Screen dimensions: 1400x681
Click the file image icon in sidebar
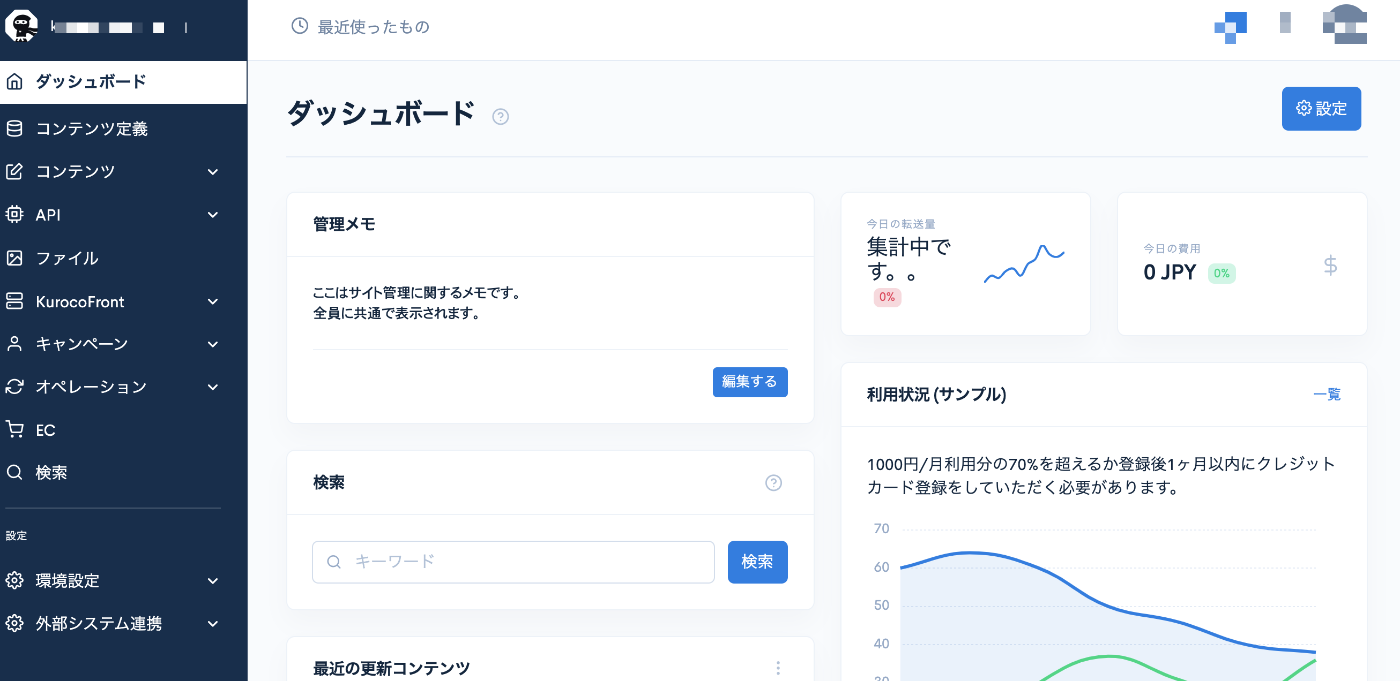point(14,258)
